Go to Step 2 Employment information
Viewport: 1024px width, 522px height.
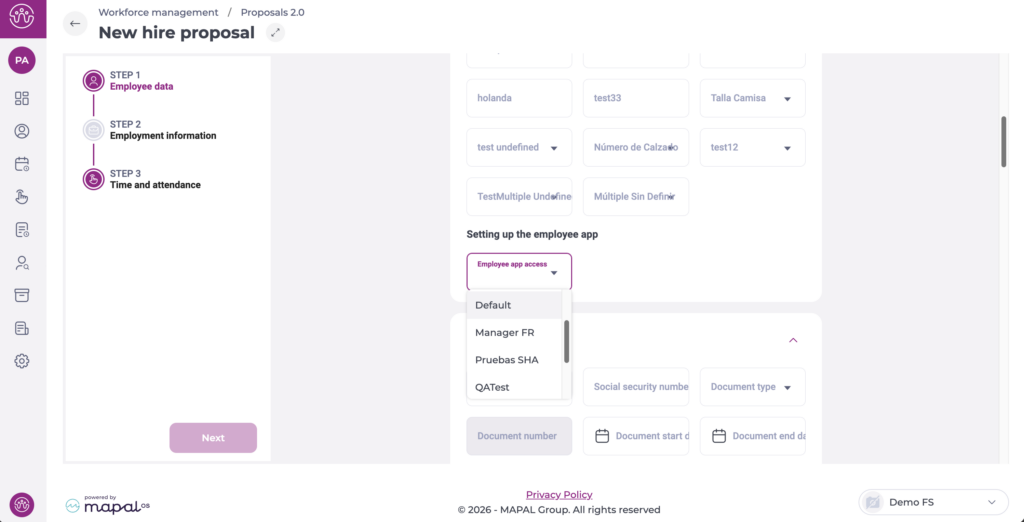[x=162, y=130]
